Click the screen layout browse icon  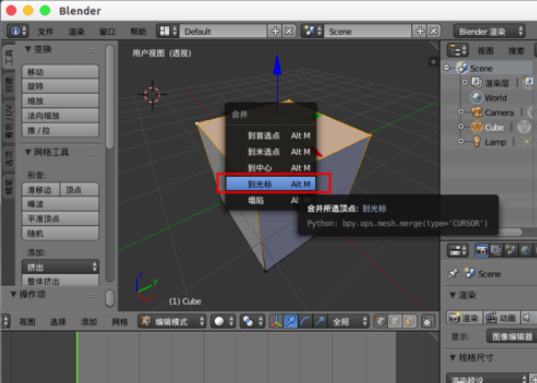click(x=167, y=31)
